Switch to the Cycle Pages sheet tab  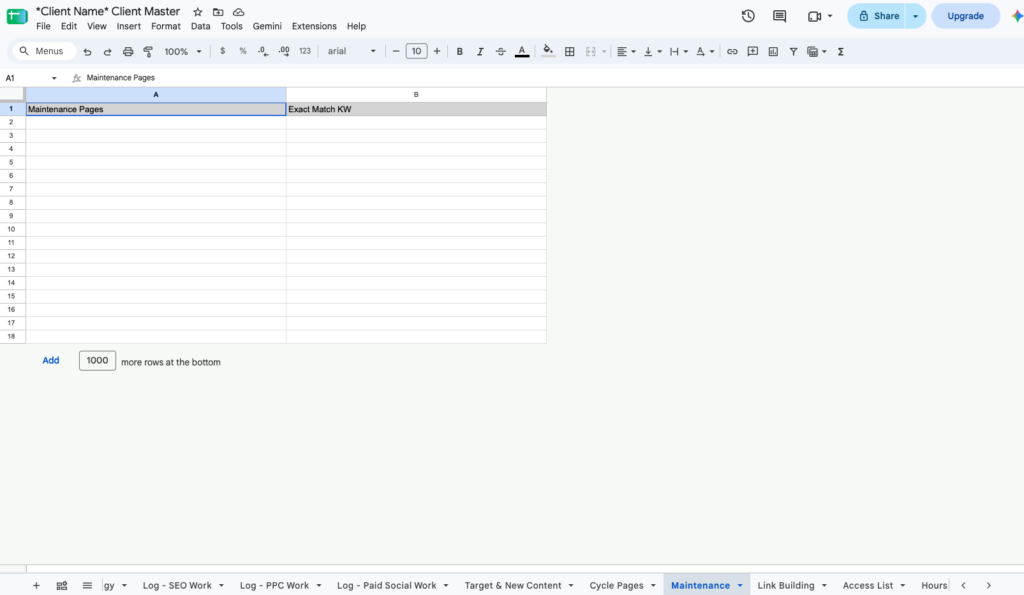[x=616, y=585]
